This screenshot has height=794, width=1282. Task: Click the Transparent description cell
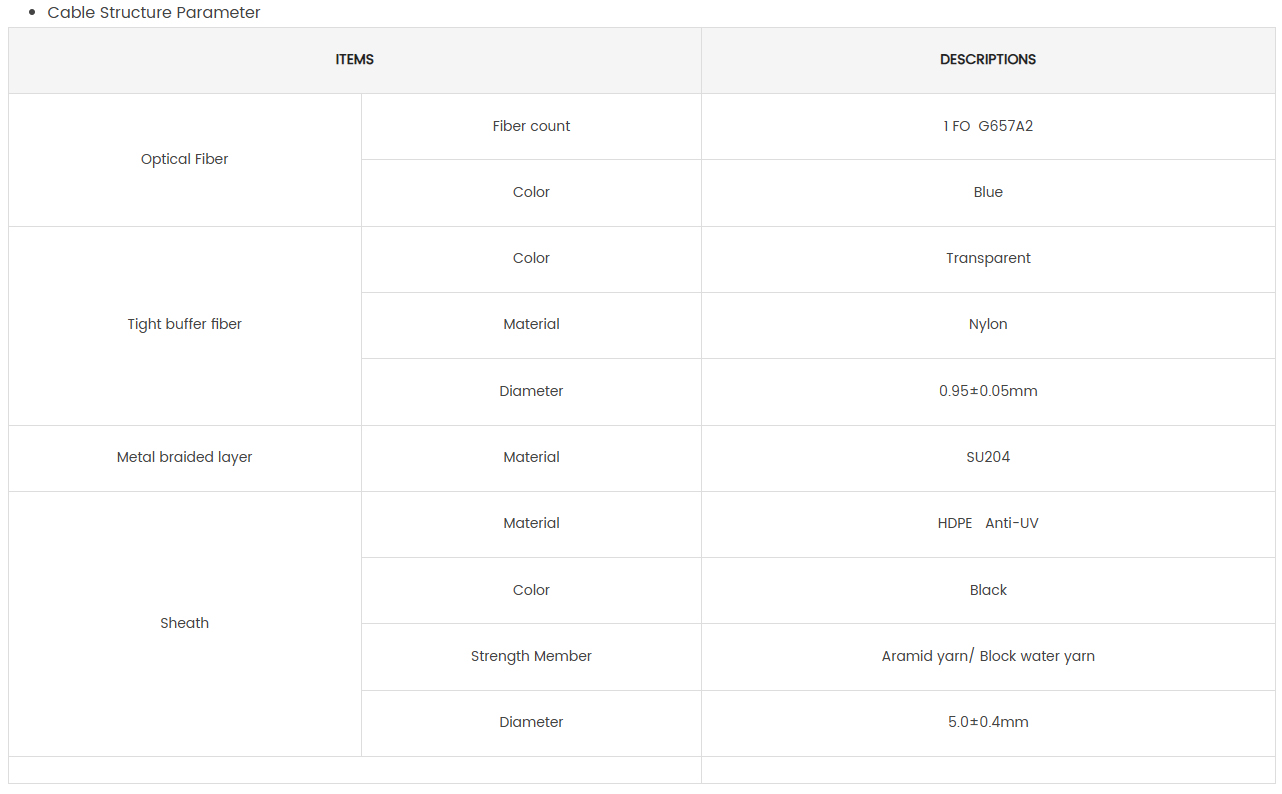pos(988,259)
